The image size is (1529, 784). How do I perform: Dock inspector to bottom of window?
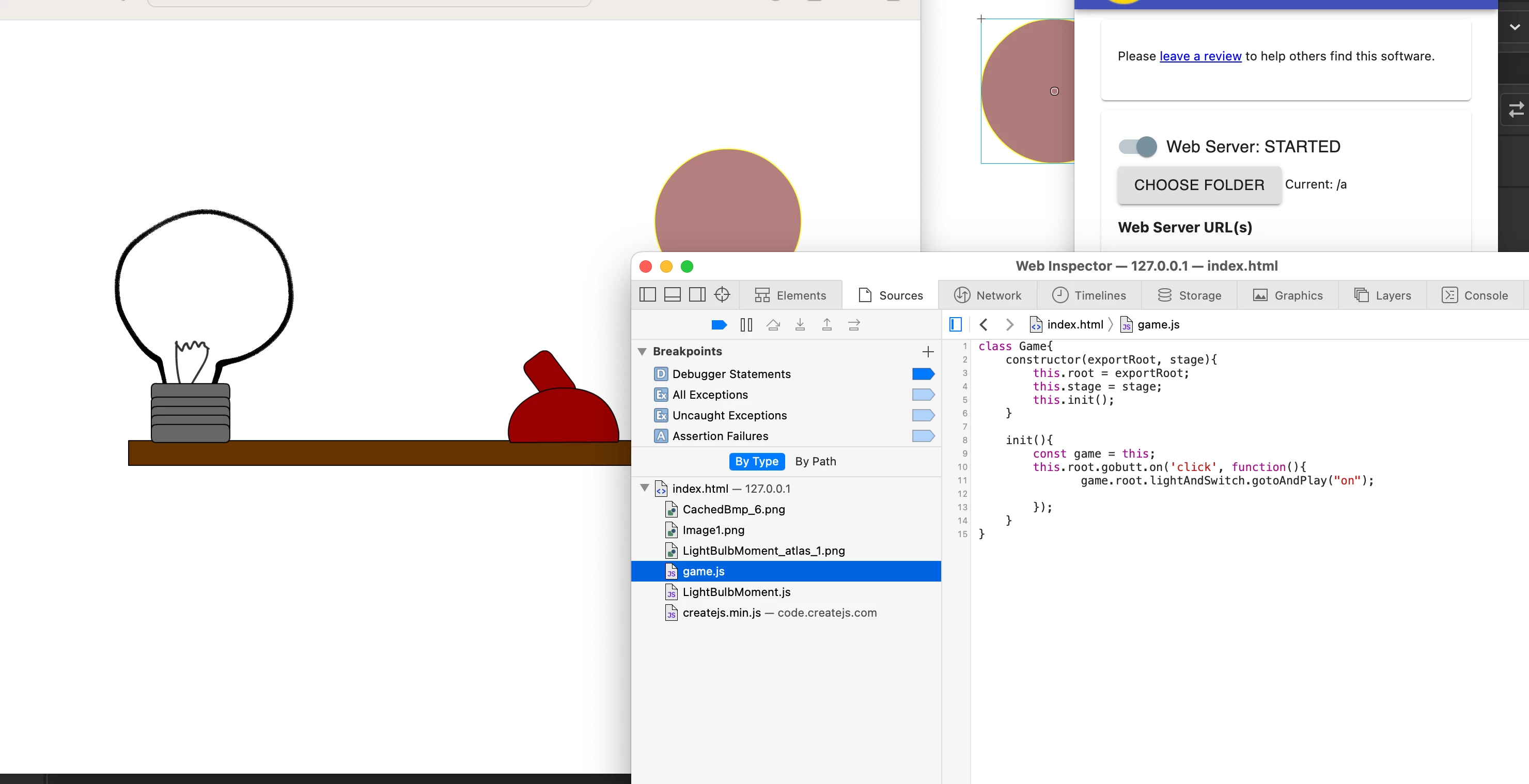pyautogui.click(x=672, y=295)
